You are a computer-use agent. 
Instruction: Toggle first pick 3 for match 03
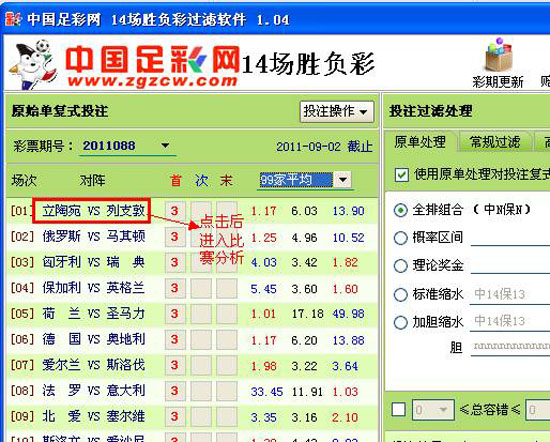[x=175, y=262]
